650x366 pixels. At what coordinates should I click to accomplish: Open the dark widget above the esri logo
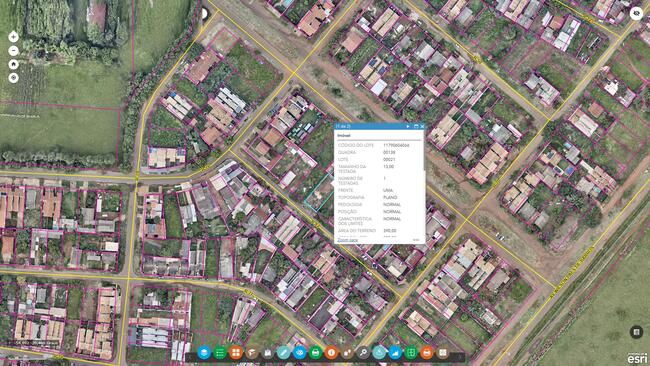point(636,332)
